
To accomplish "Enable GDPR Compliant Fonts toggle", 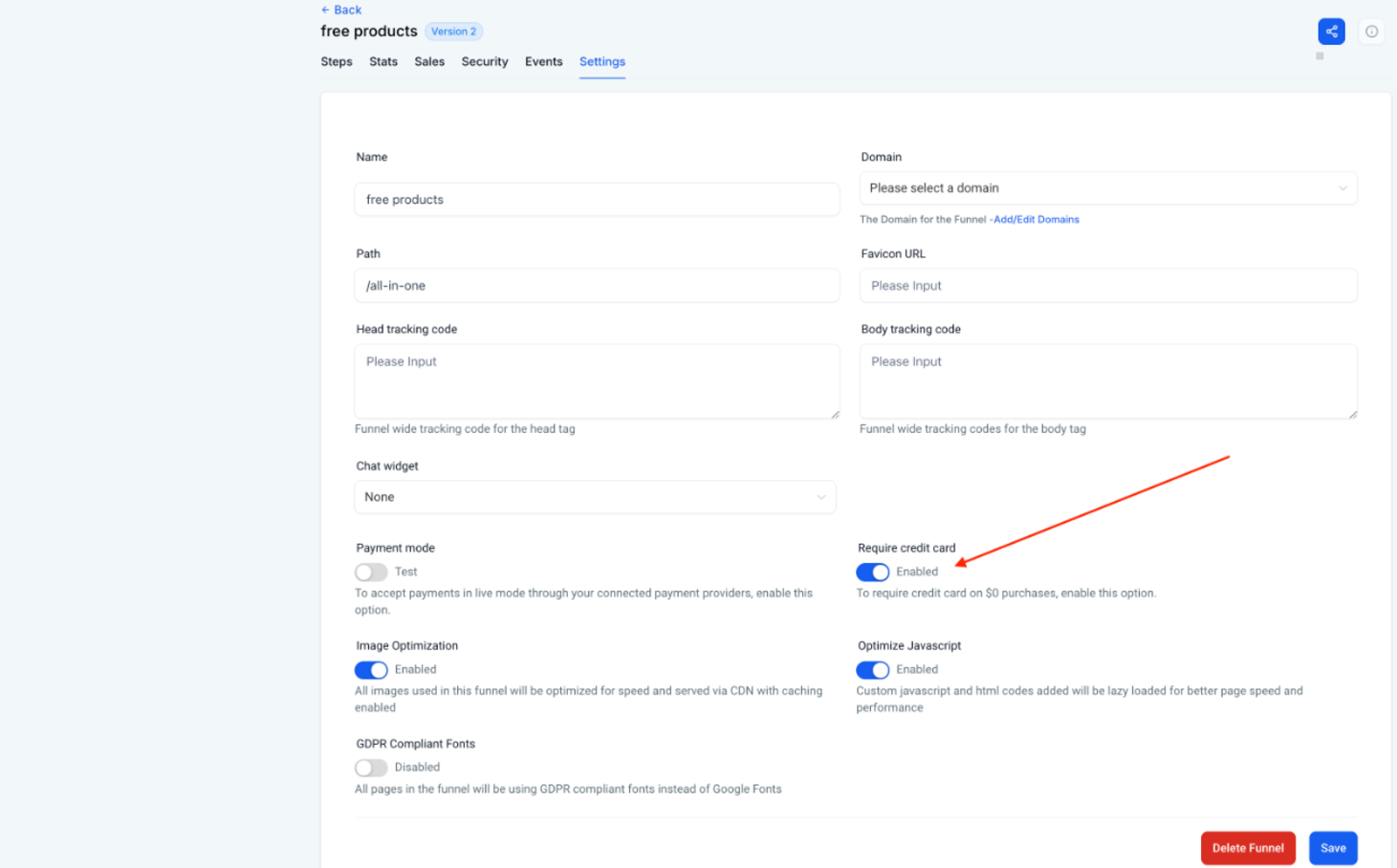I will coord(371,768).
